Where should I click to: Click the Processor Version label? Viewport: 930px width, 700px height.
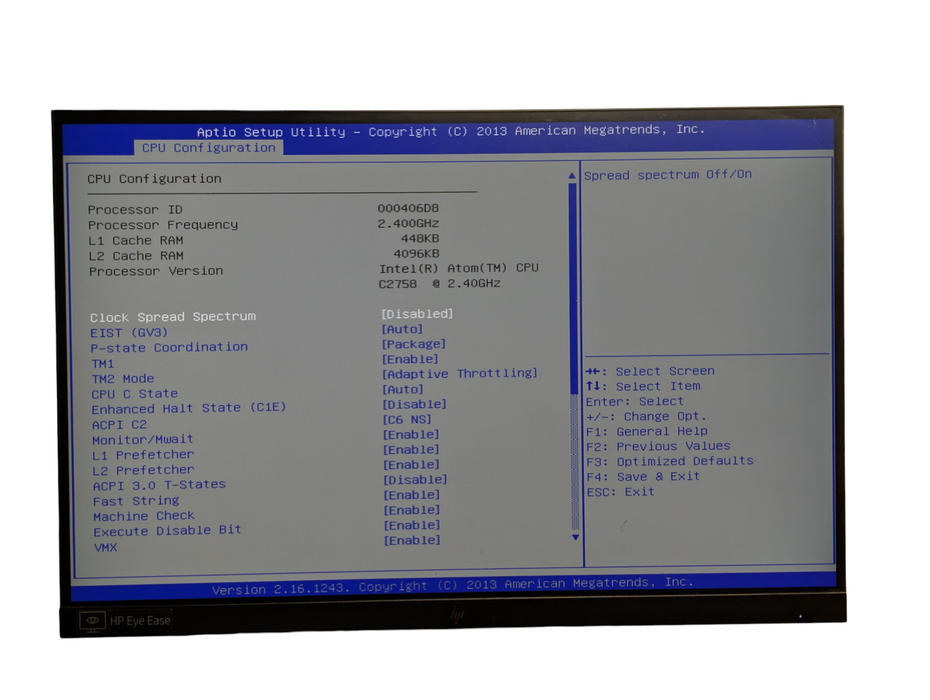(156, 271)
